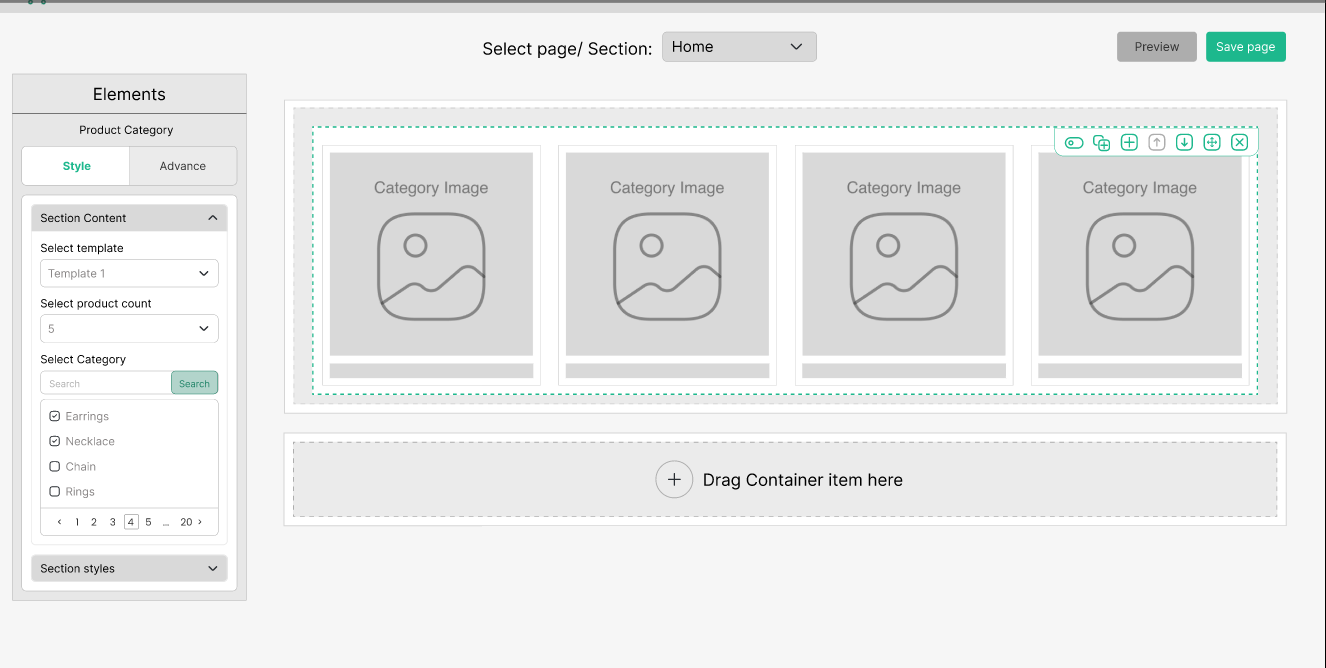Select the second Category Image placeholder
The image size is (1326, 668).
click(667, 254)
